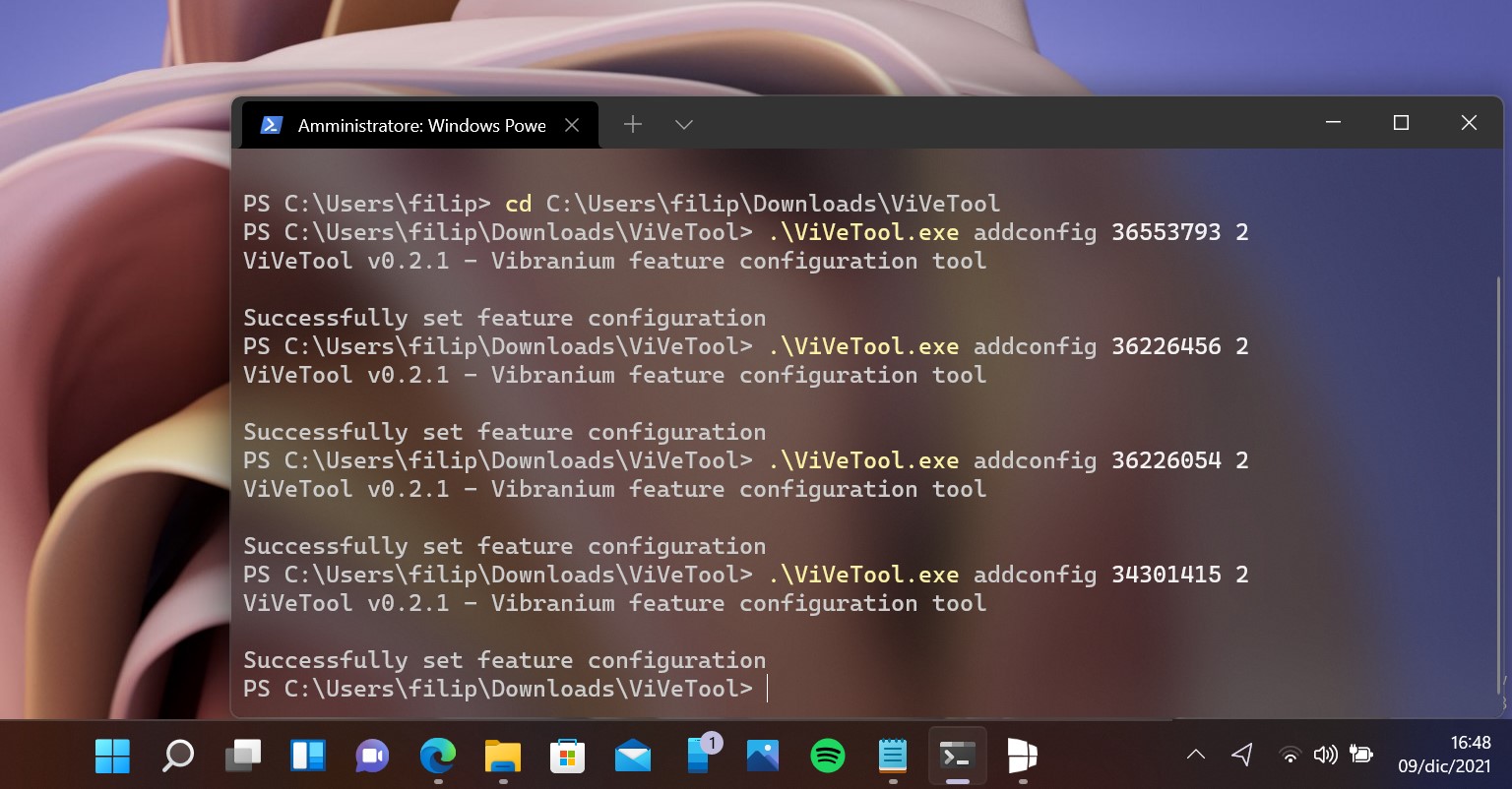Open the Windows Start menu
Viewport: 1512px width, 789px height.
coord(112,756)
